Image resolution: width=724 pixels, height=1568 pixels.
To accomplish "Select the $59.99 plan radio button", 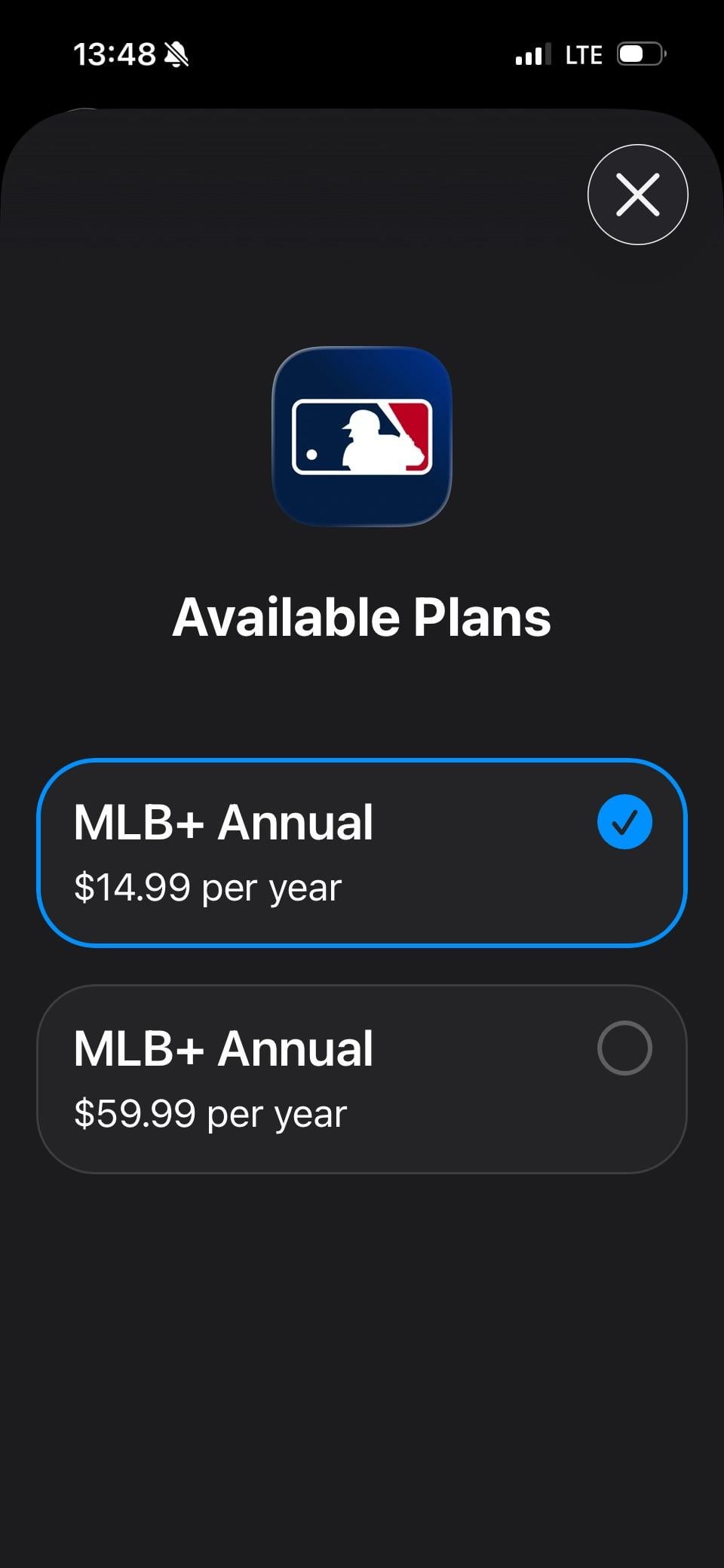I will [624, 1048].
